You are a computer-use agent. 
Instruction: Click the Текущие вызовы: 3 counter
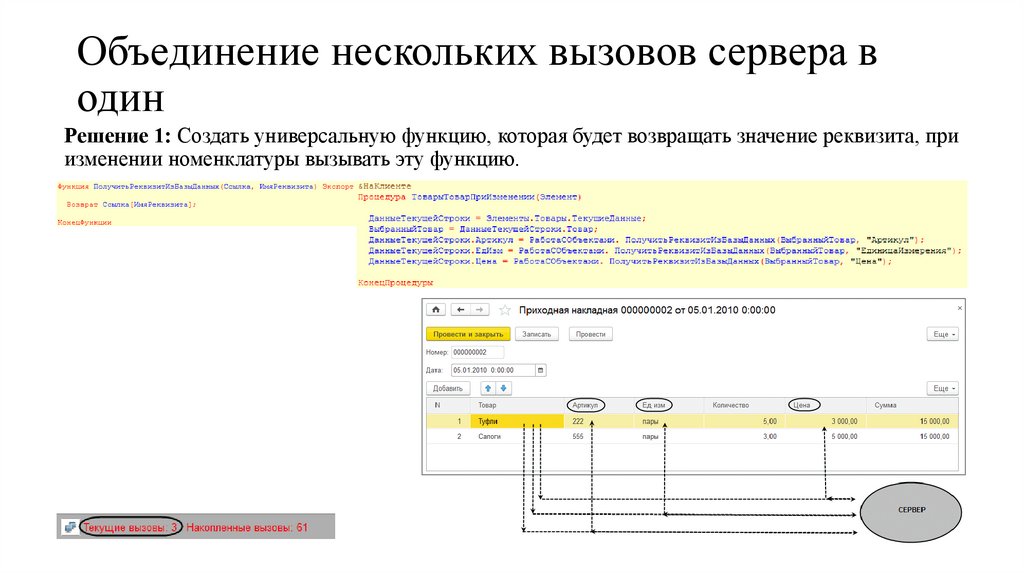(130, 527)
